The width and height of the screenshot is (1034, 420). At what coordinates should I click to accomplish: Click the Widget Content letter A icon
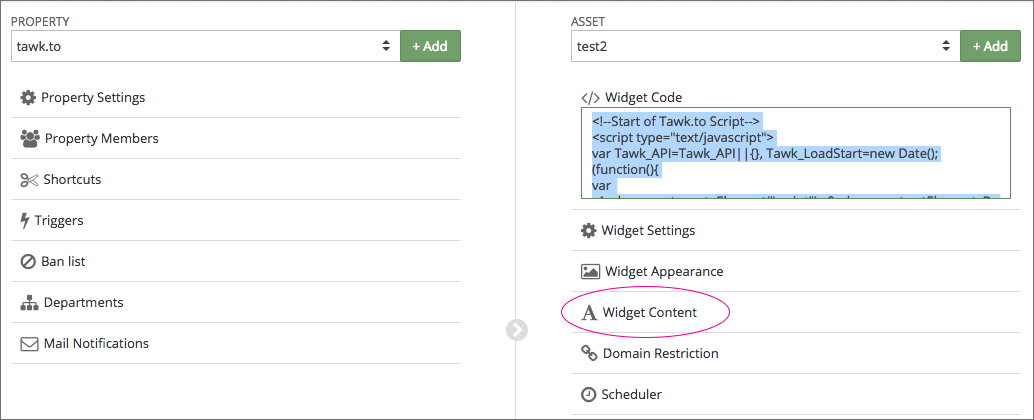click(588, 313)
